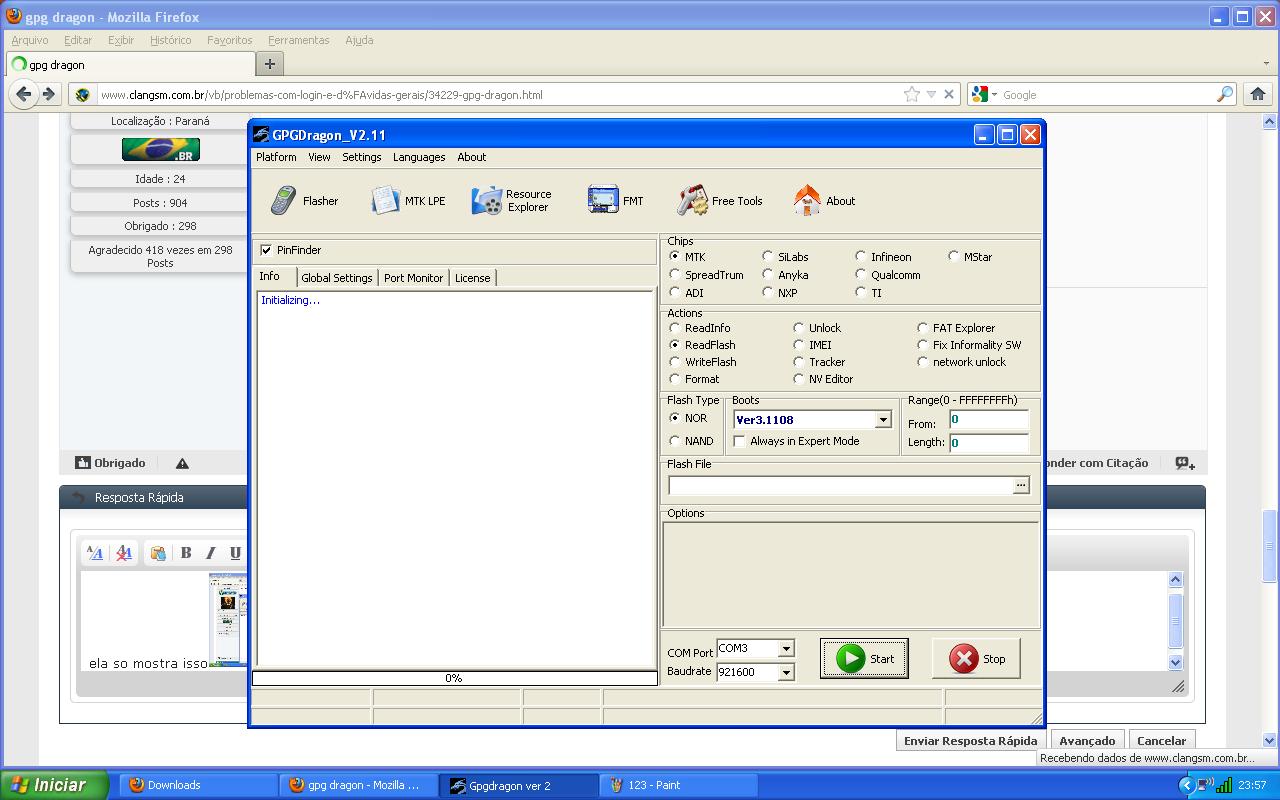
Task: Select the Qualcomm chip option
Action: 861,275
